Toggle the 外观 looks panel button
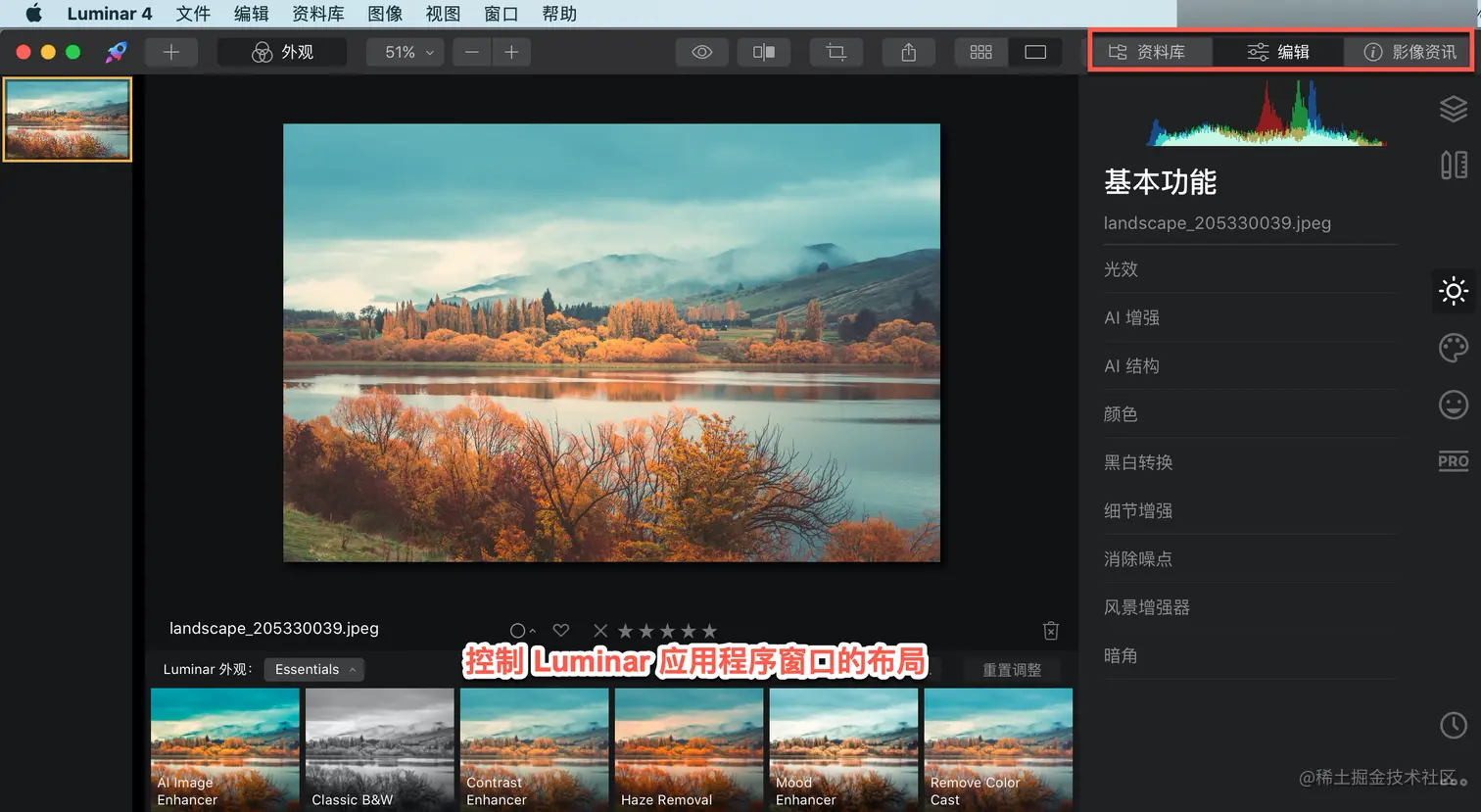Image resolution: width=1481 pixels, height=812 pixels. click(x=283, y=52)
